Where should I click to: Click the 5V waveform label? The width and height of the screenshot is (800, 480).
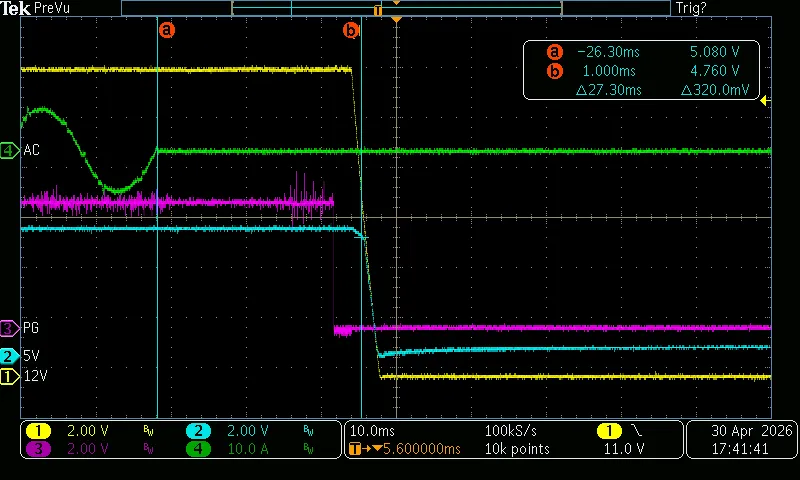(x=31, y=356)
